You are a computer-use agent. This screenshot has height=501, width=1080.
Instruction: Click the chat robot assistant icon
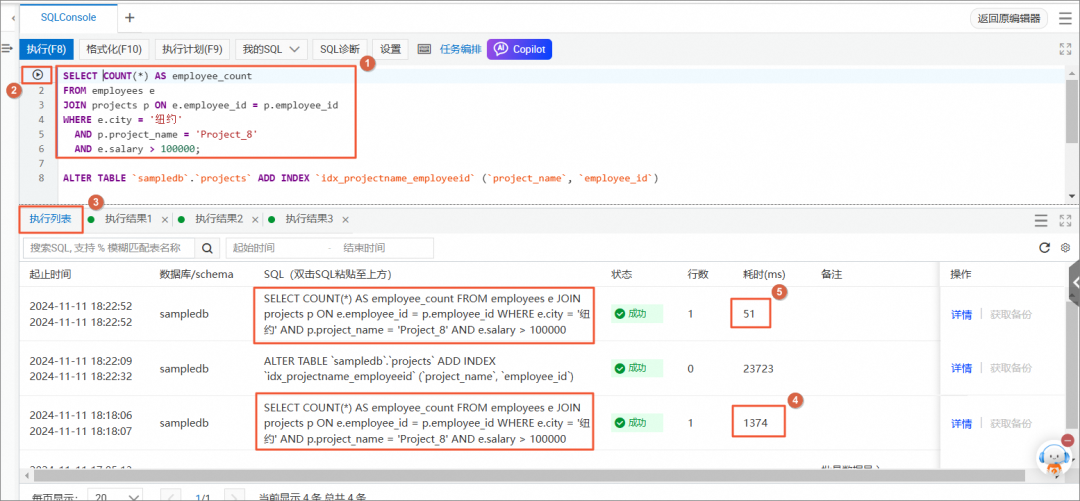(1054, 458)
